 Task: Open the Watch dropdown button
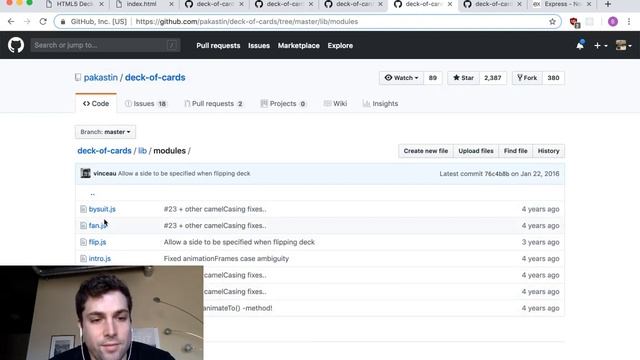[401, 78]
